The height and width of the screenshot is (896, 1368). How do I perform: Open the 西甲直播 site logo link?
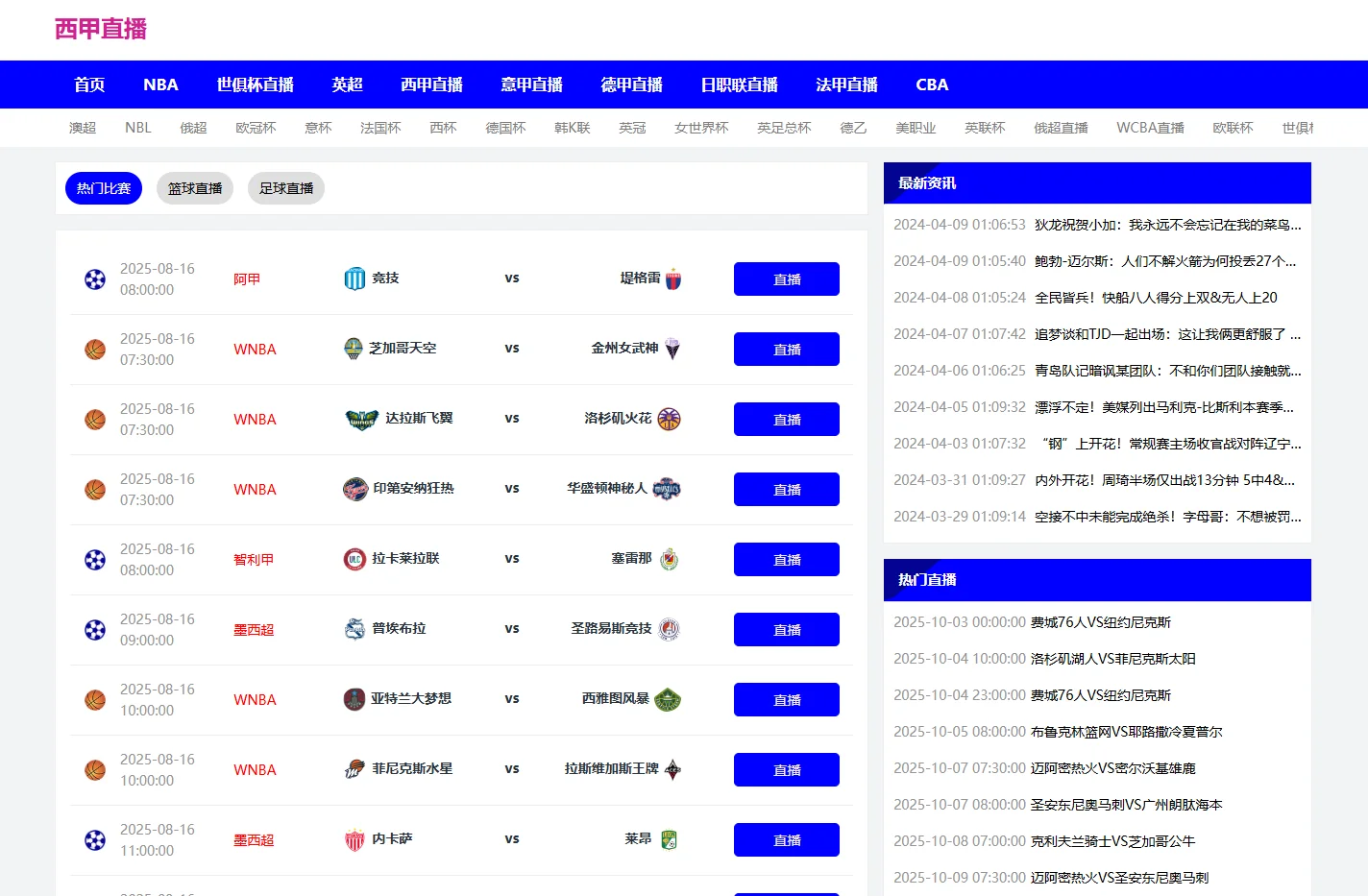pyautogui.click(x=101, y=29)
